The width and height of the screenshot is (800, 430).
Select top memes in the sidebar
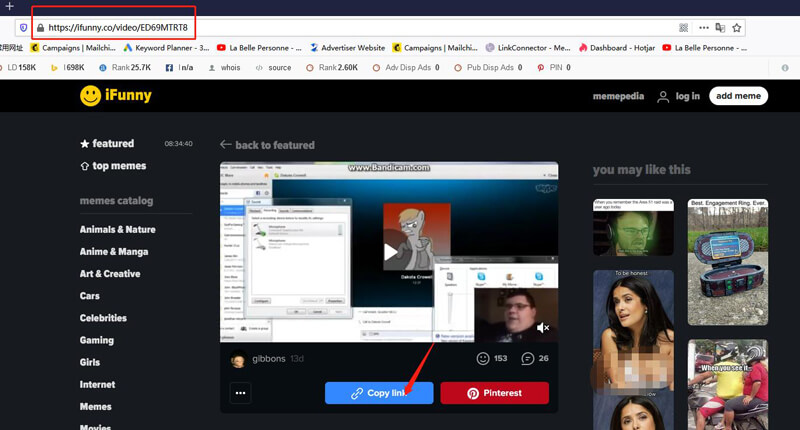[113, 166]
